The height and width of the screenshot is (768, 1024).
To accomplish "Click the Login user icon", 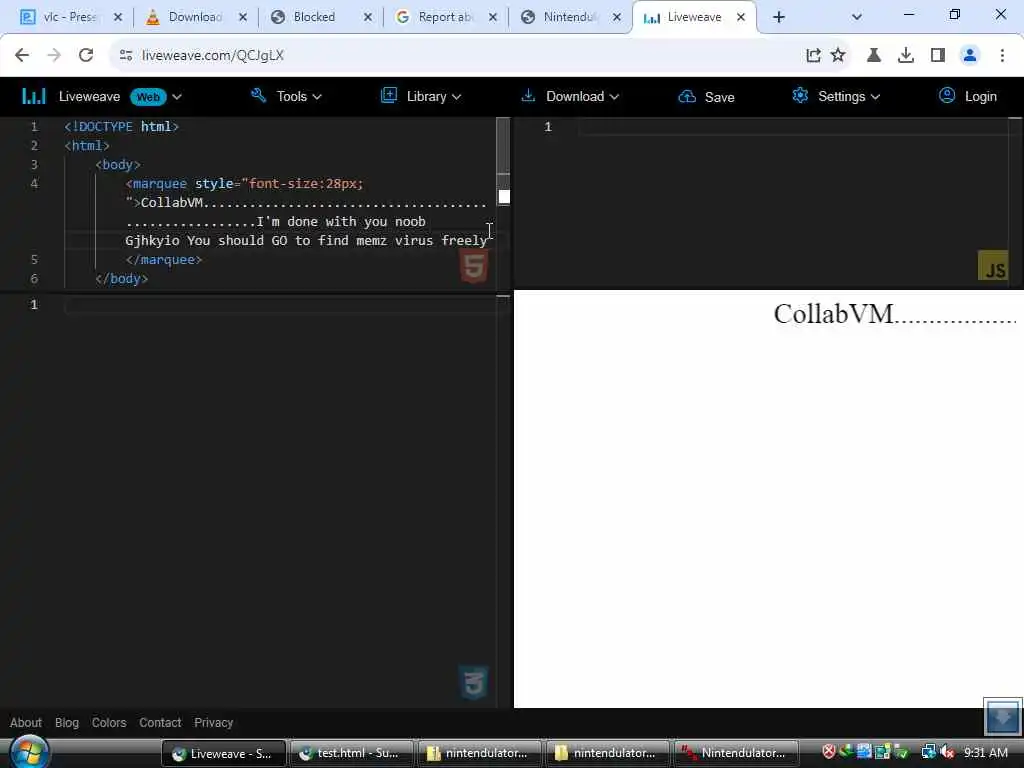I will [x=947, y=96].
